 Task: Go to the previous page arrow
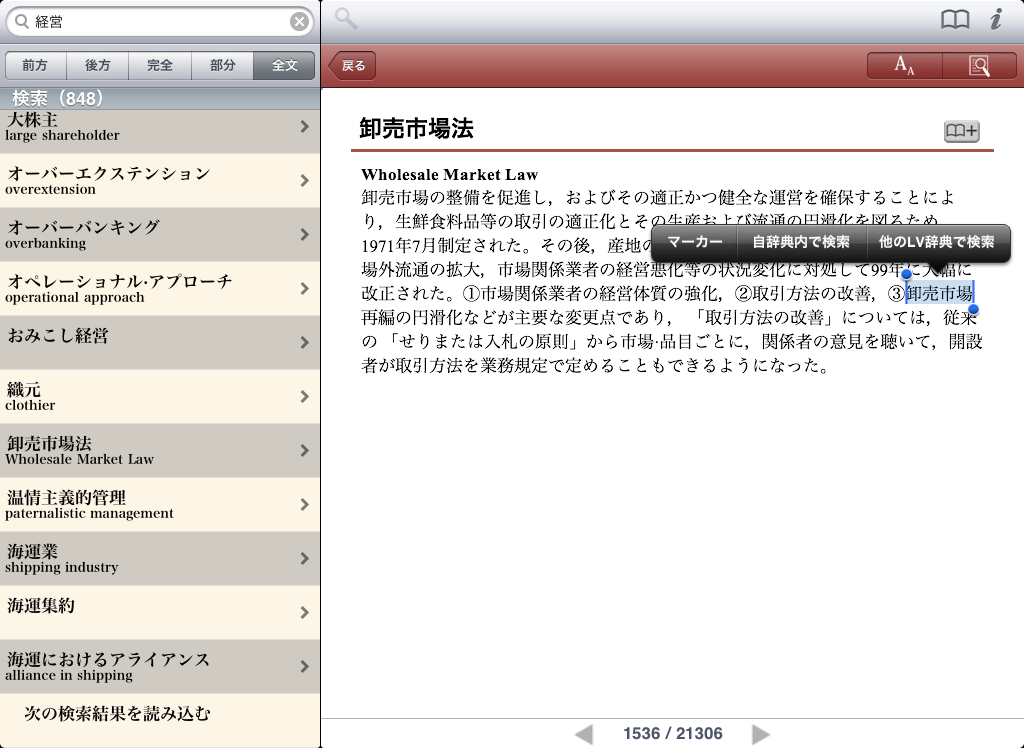click(584, 734)
